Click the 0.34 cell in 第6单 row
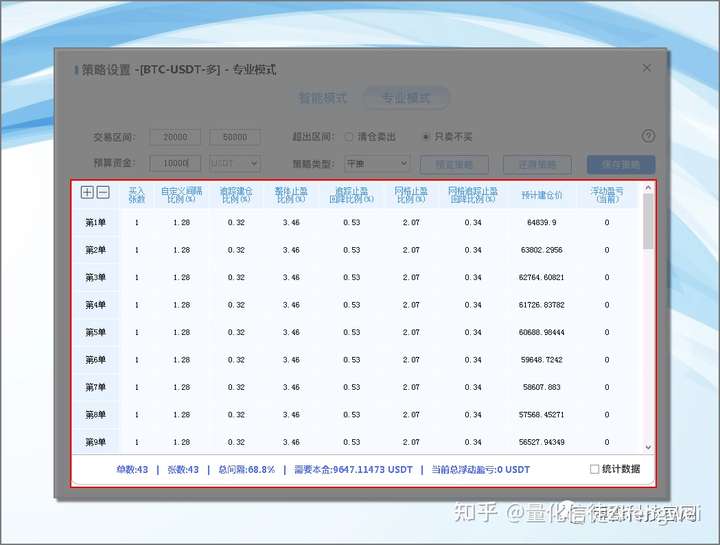Screen dimensions: 720x545 (x=472, y=360)
